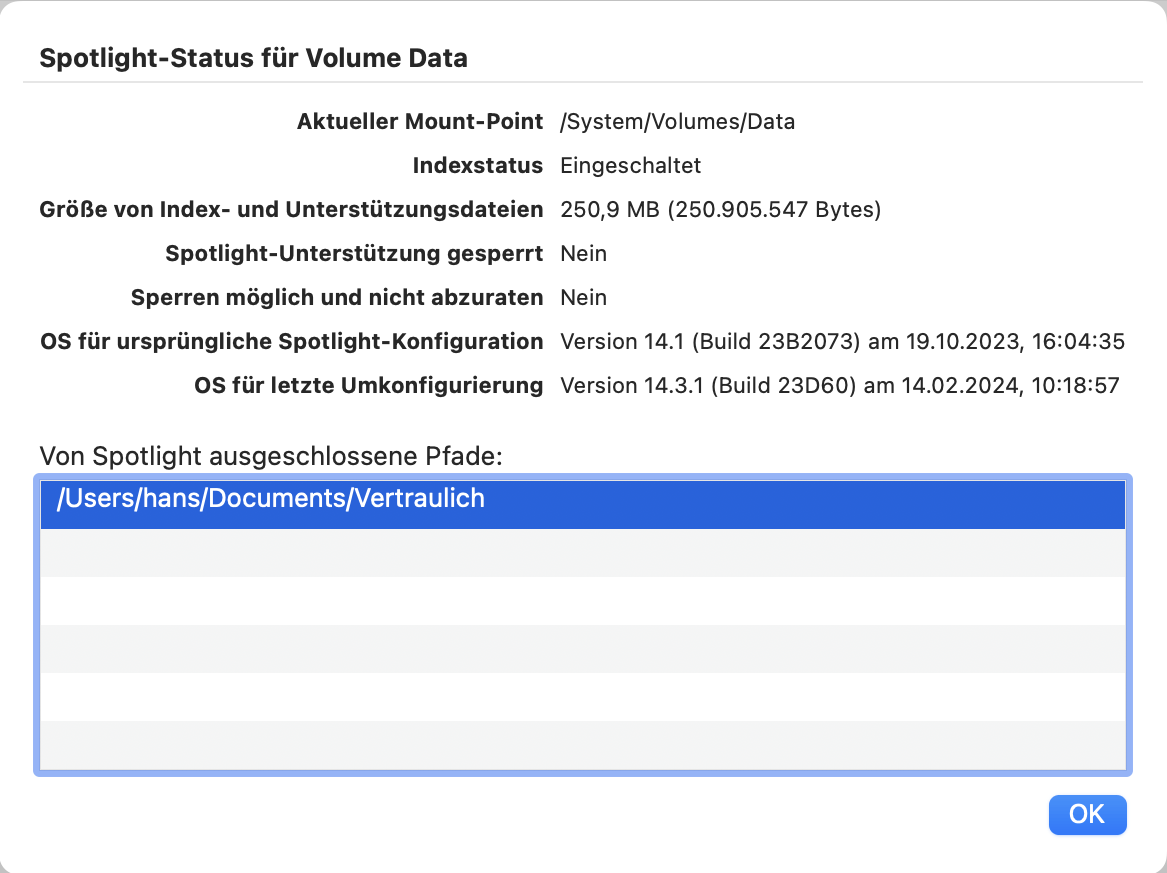Click the Version 14.1 (Build 23B2073) entry
The height and width of the screenshot is (873, 1167).
click(x=843, y=341)
